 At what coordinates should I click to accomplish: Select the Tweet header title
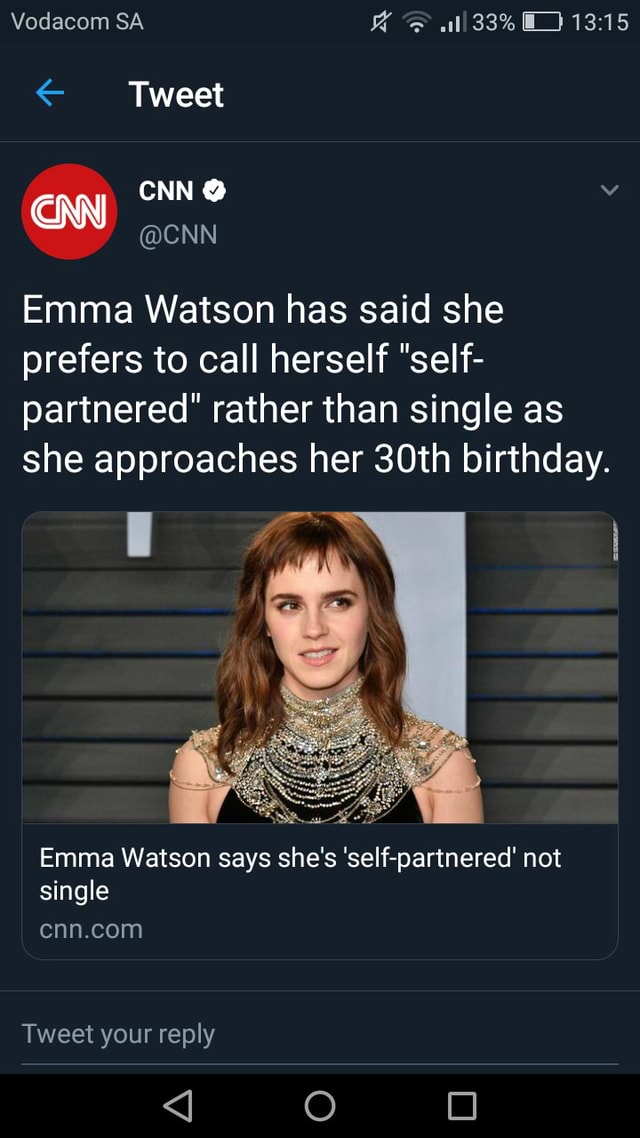176,94
